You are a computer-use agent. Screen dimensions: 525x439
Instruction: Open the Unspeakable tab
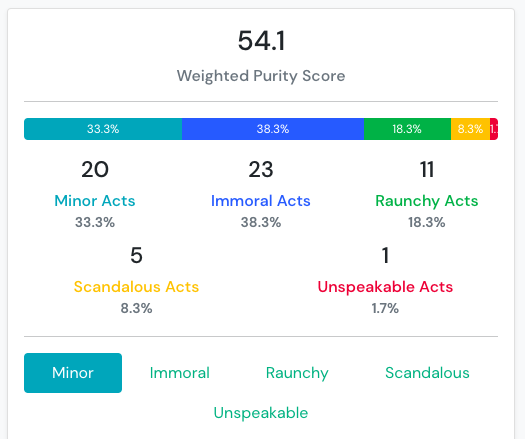(261, 413)
